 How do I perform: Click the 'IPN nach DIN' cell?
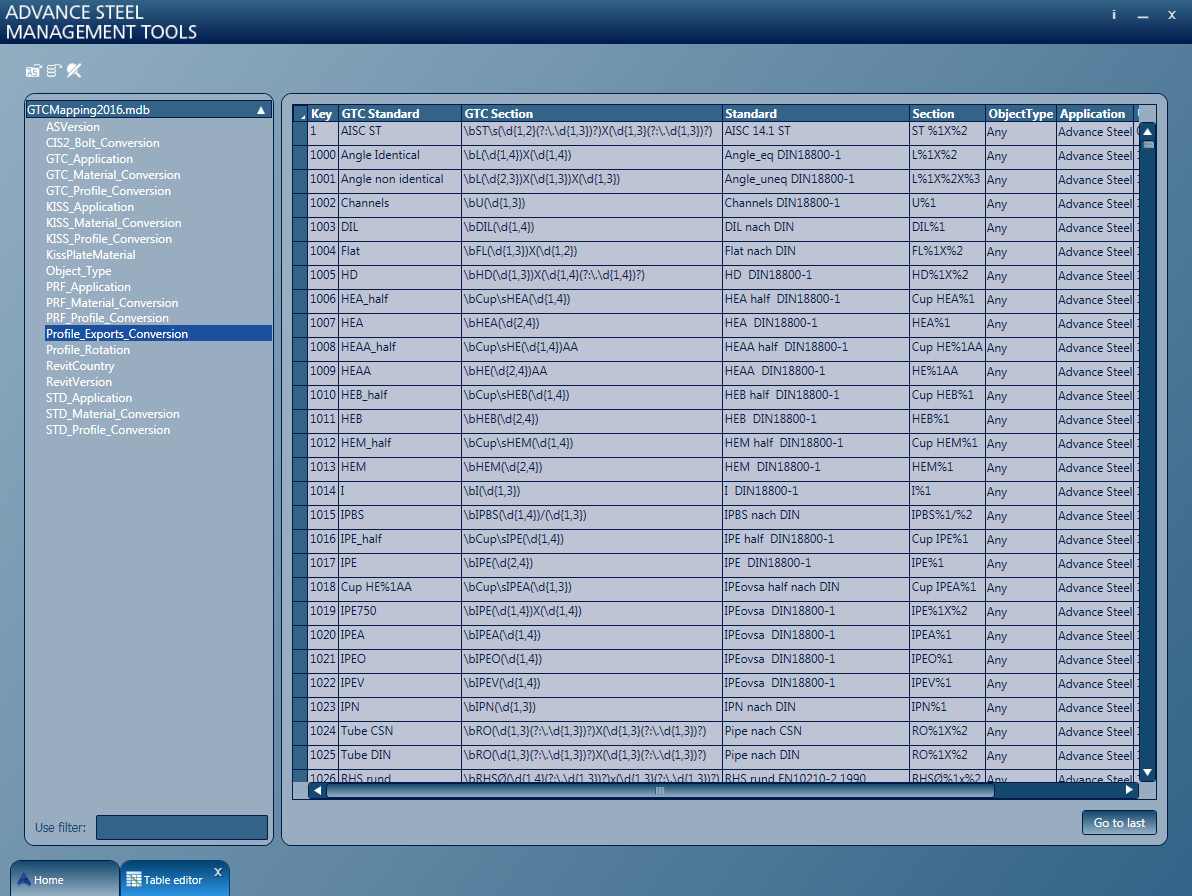point(816,708)
